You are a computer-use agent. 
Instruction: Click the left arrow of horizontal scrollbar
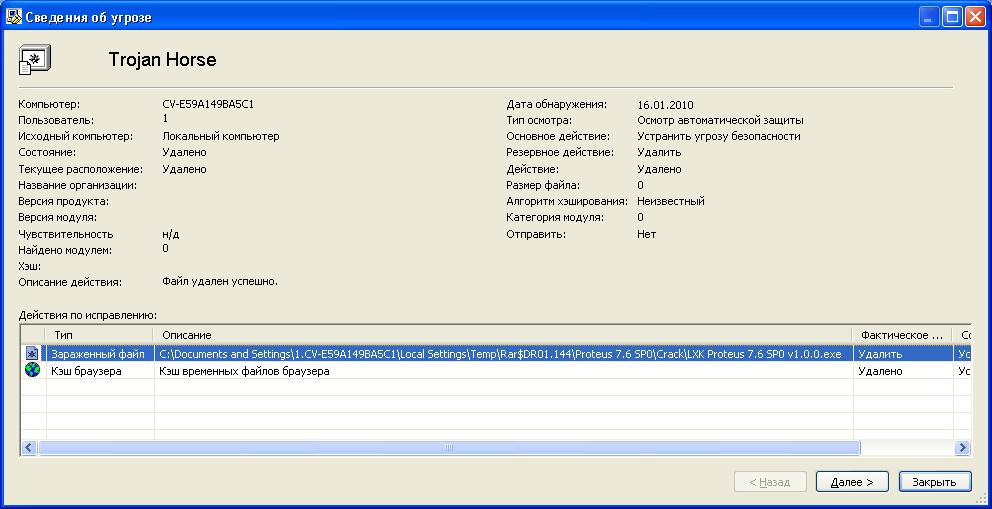pos(28,448)
